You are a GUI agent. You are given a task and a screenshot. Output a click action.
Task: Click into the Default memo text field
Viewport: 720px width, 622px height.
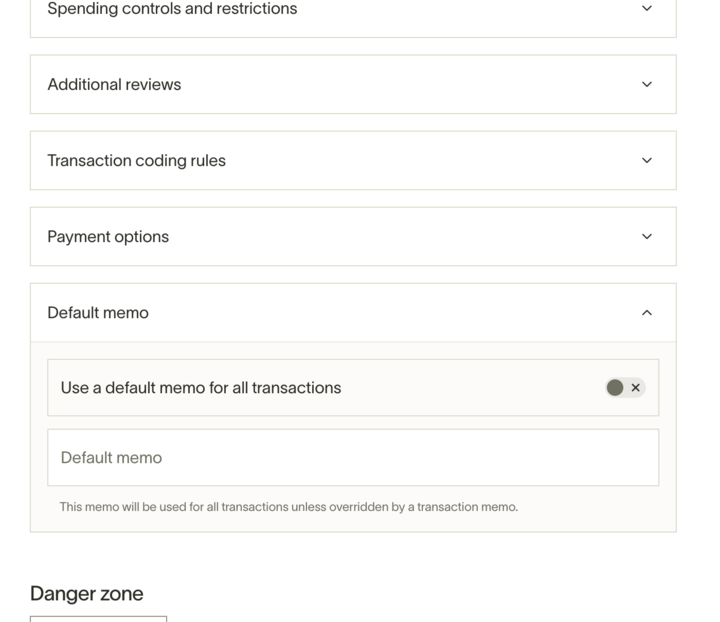pyautogui.click(x=353, y=458)
